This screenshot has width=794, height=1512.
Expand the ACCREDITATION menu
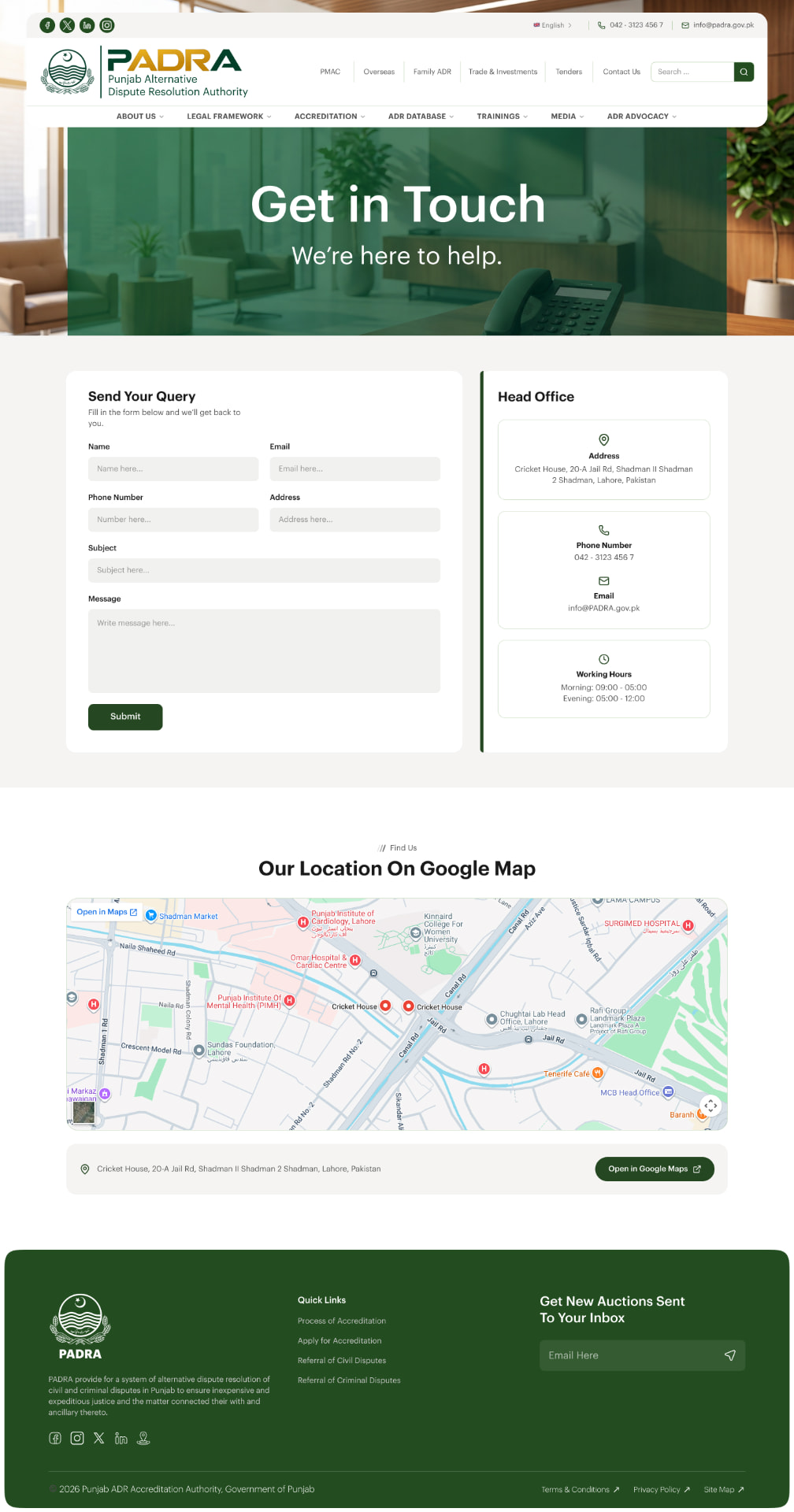330,117
